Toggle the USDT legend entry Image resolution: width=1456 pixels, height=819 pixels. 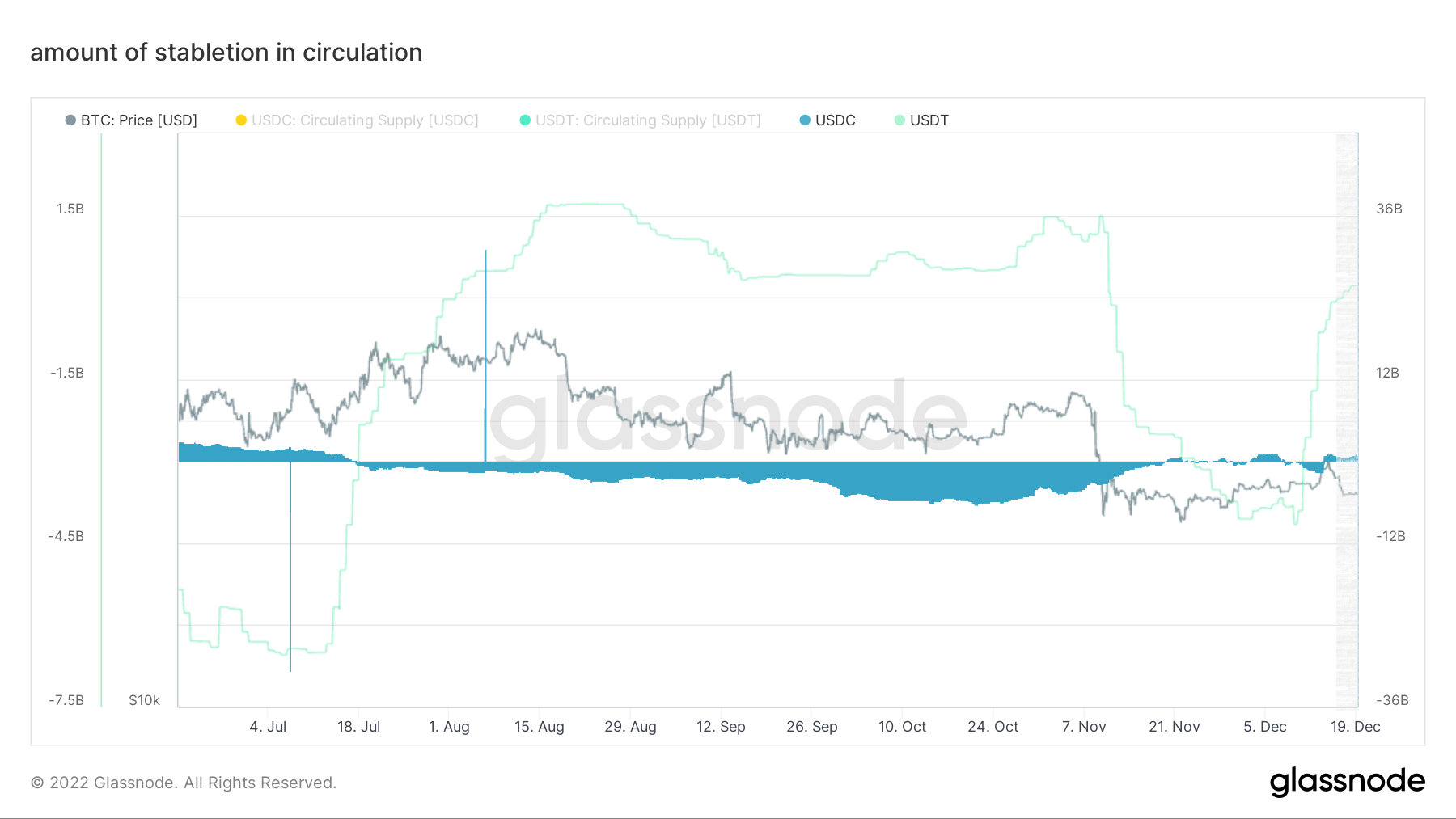point(921,120)
